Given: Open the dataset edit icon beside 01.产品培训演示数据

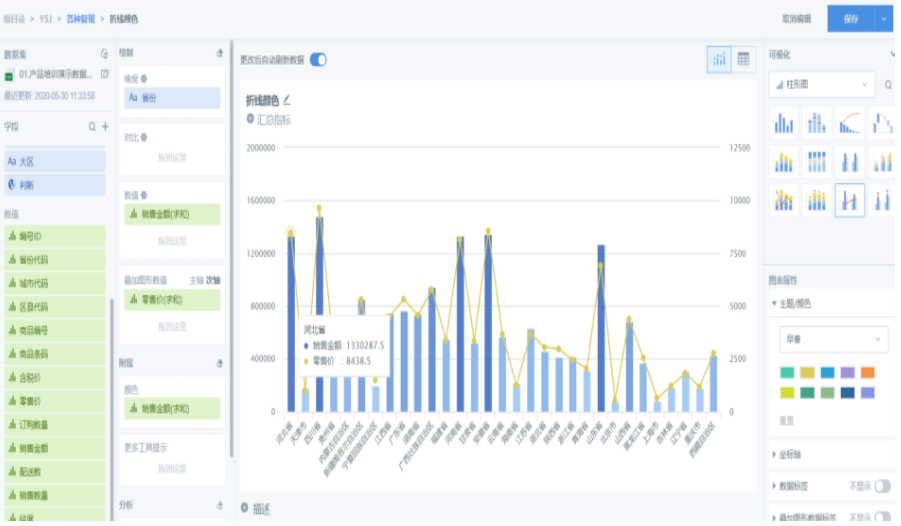Looking at the screenshot, I should point(105,74).
